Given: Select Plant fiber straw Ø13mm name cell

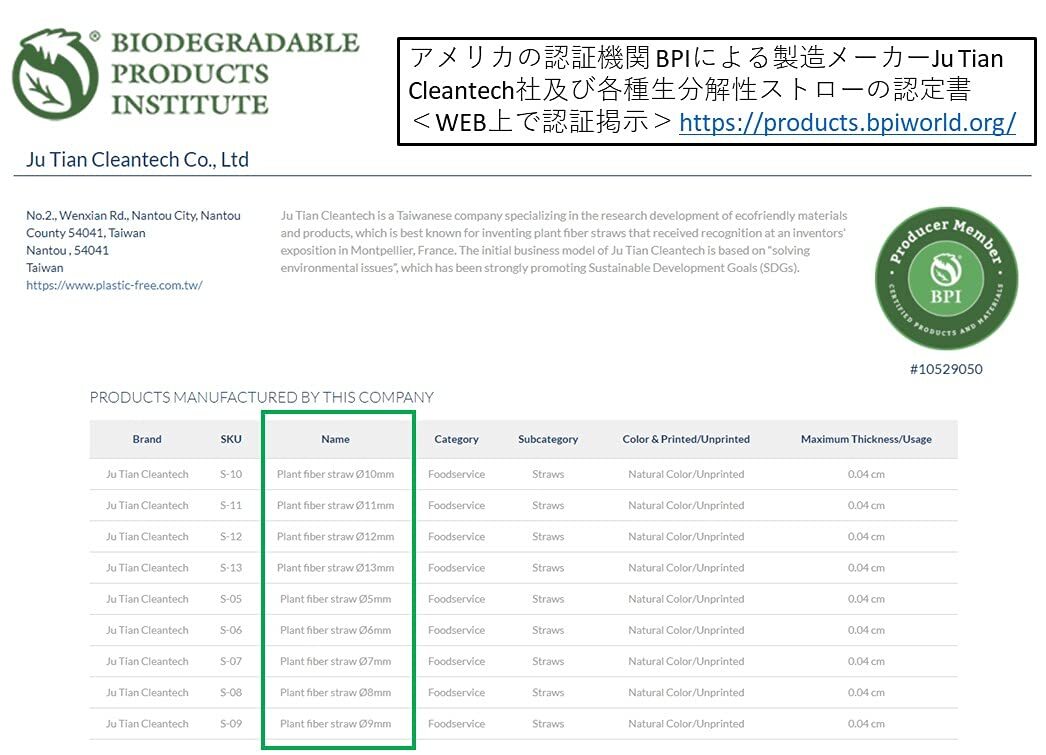Looking at the screenshot, I should 336,568.
